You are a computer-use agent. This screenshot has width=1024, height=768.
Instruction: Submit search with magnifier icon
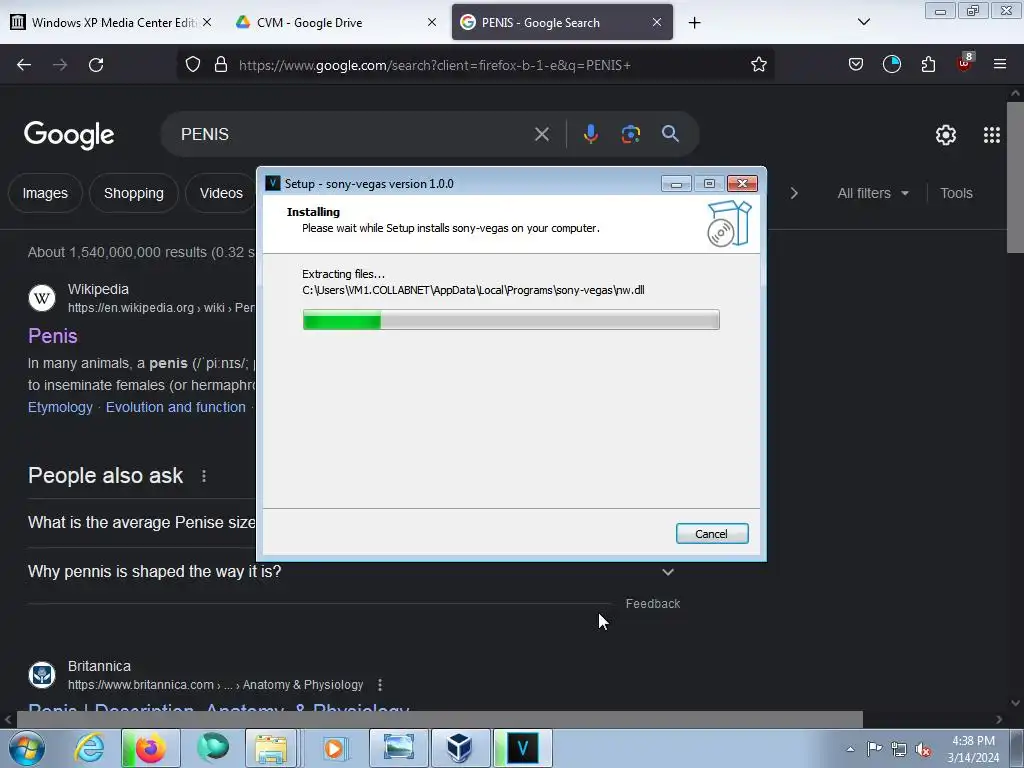coord(670,134)
